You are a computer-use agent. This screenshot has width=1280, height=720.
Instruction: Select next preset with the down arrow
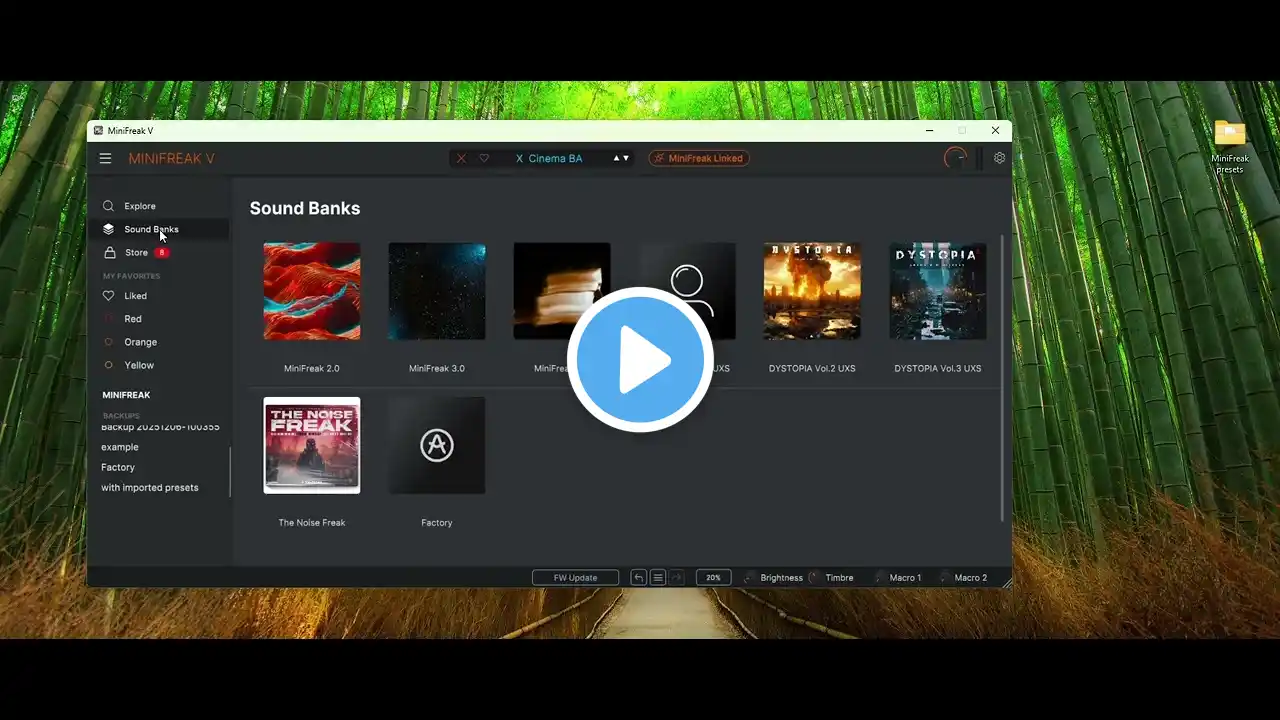[x=626, y=158]
